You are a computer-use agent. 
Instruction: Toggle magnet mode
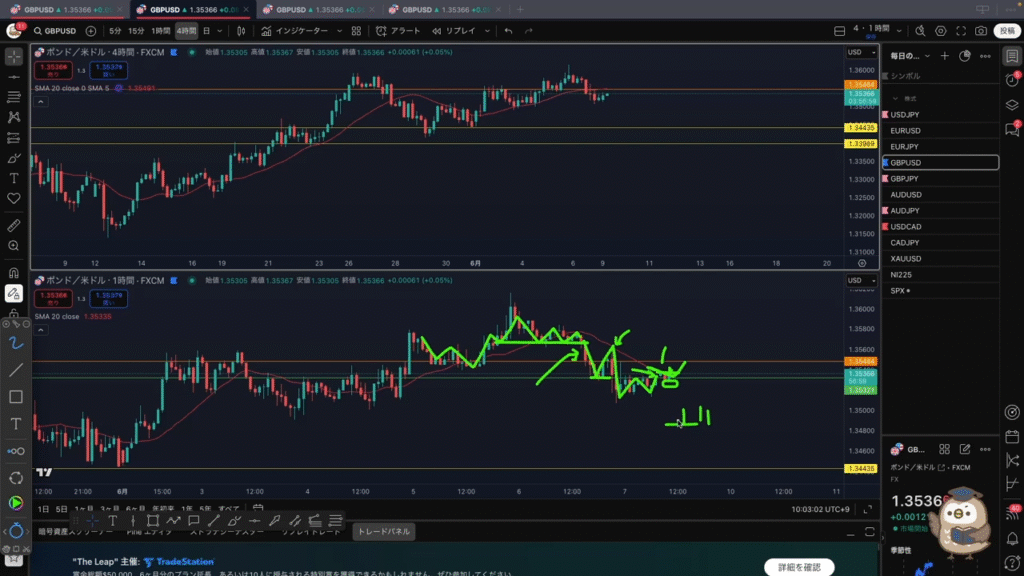coord(14,273)
